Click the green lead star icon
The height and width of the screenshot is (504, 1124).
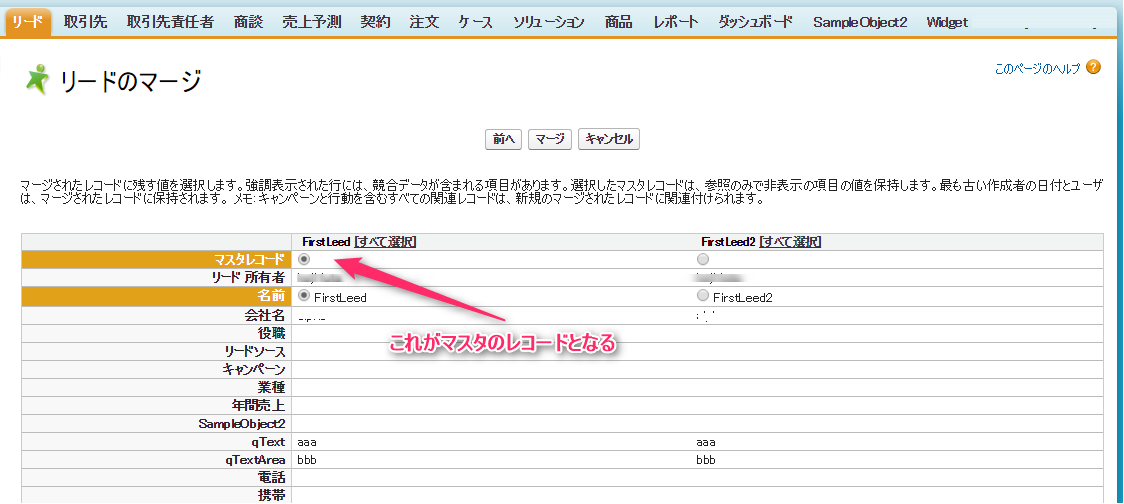pos(37,79)
